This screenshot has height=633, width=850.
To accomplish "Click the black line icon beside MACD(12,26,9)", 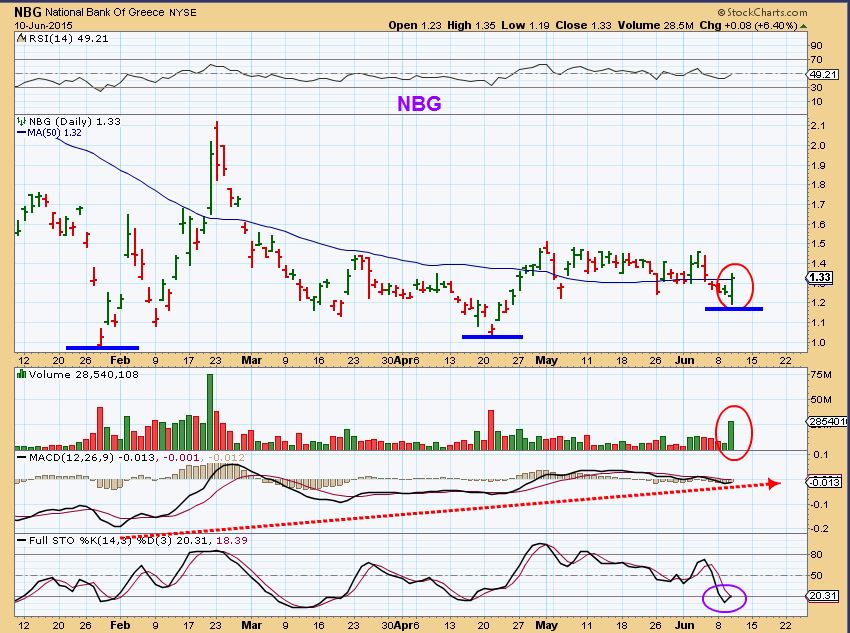I will point(22,457).
